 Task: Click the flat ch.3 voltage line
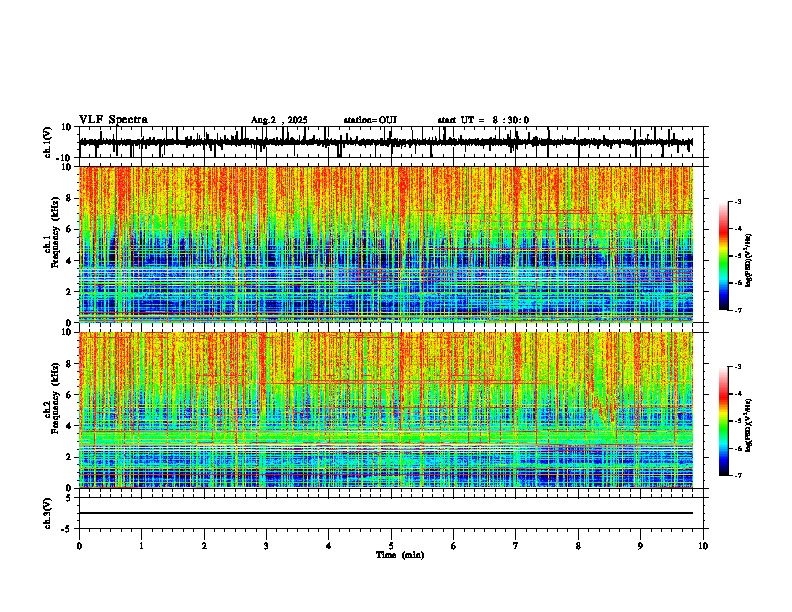386,513
